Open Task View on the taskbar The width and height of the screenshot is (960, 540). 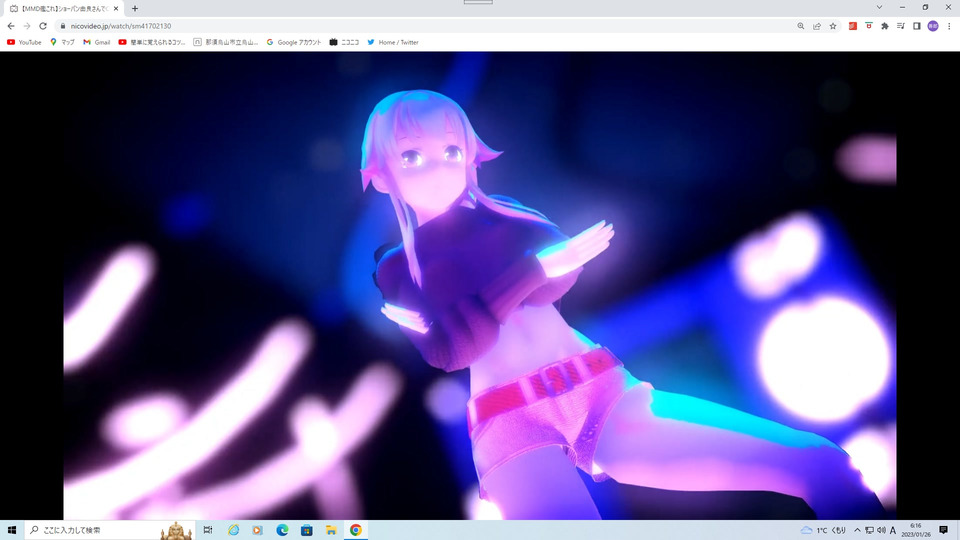(x=208, y=530)
